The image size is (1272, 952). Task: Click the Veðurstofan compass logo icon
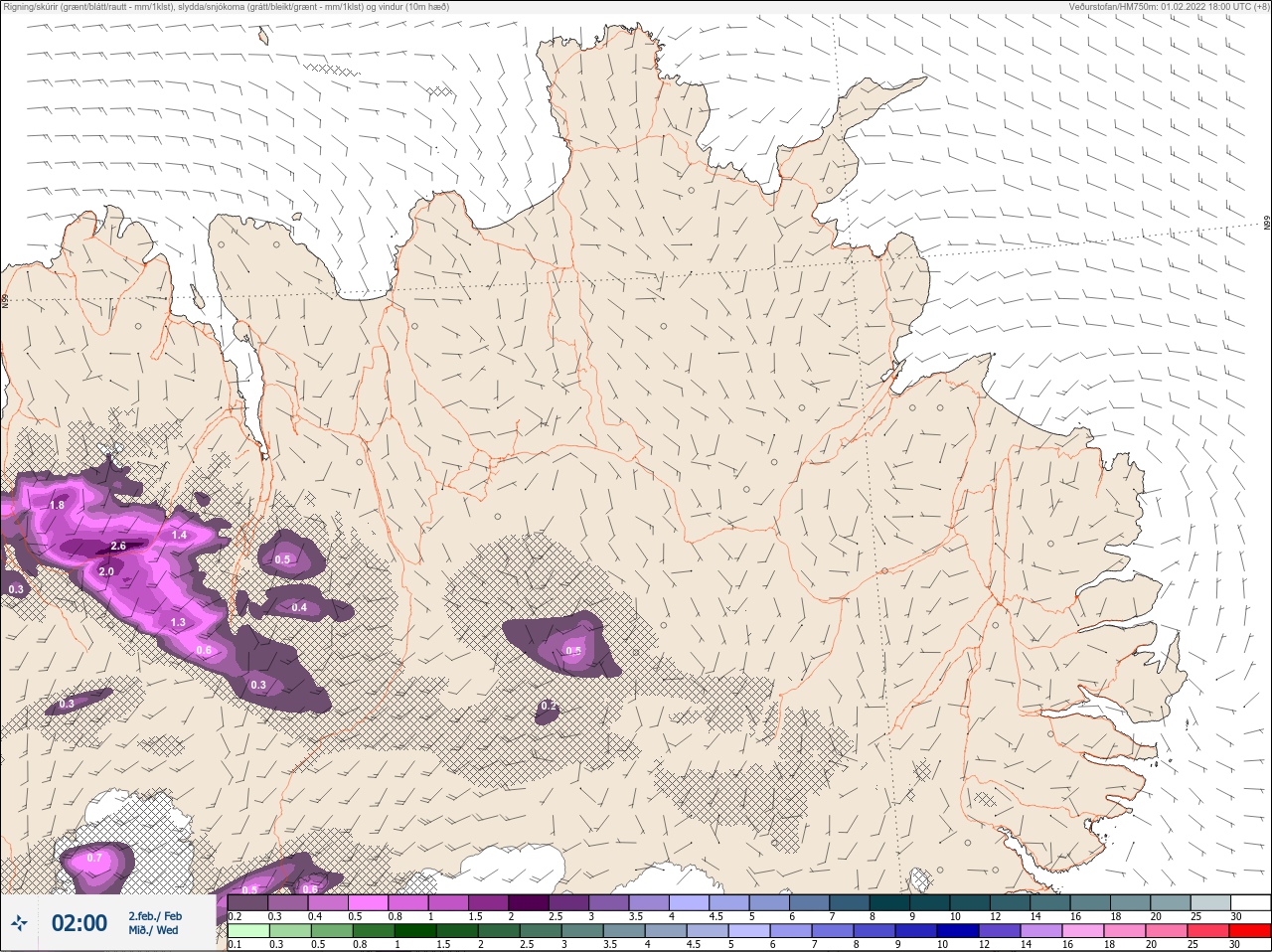pos(19,924)
